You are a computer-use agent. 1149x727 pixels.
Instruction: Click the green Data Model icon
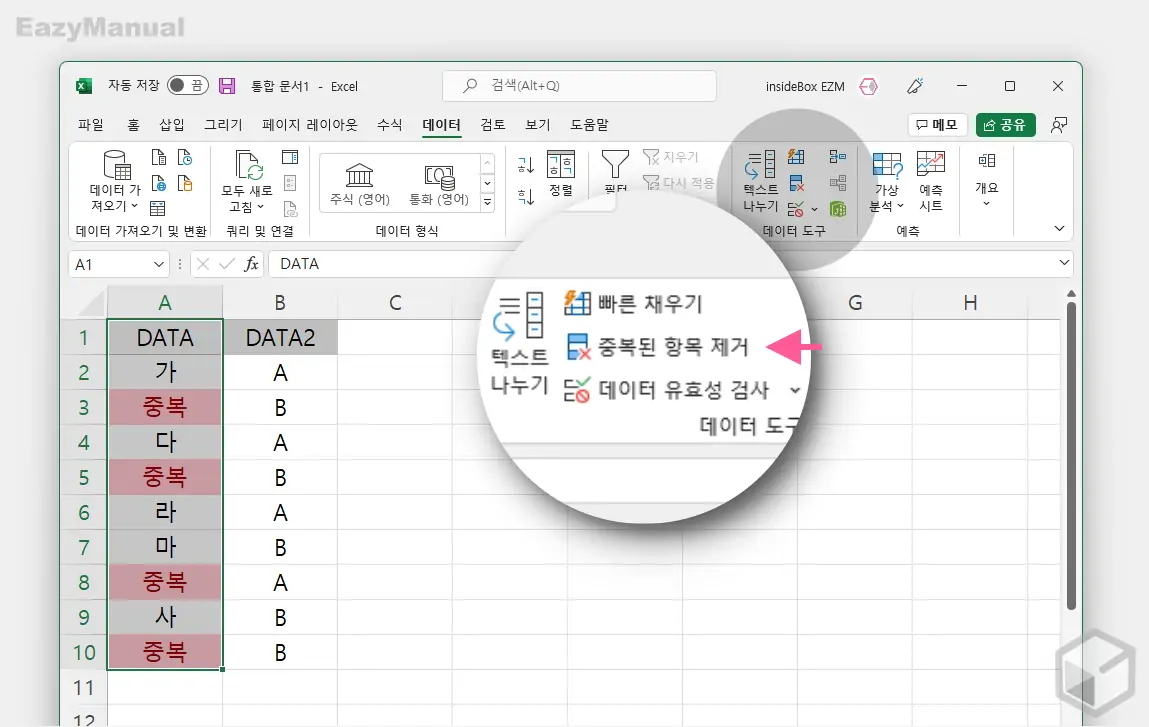pyautogui.click(x=838, y=210)
